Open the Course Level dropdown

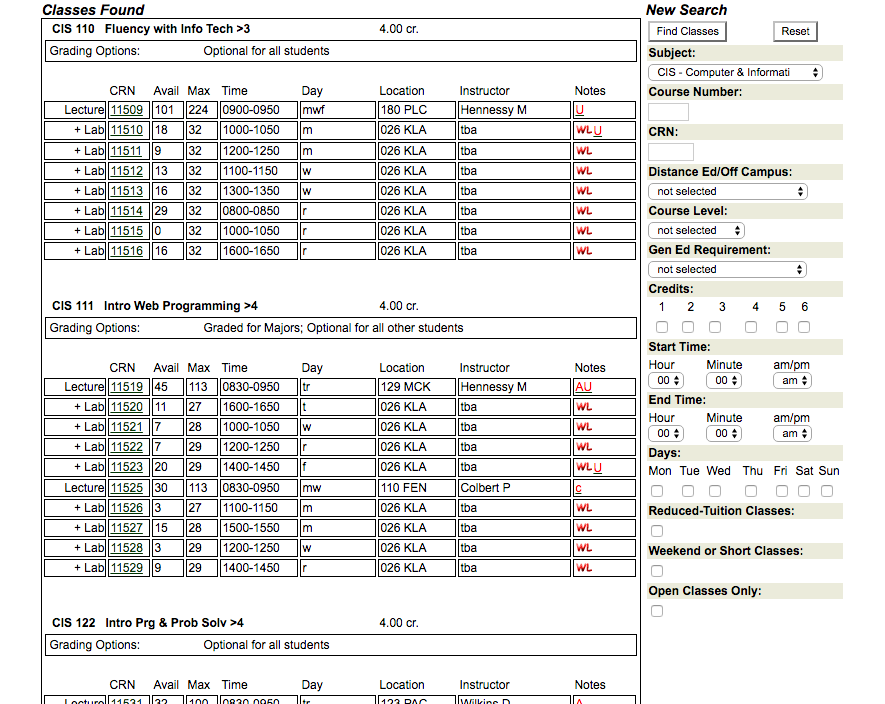point(696,230)
